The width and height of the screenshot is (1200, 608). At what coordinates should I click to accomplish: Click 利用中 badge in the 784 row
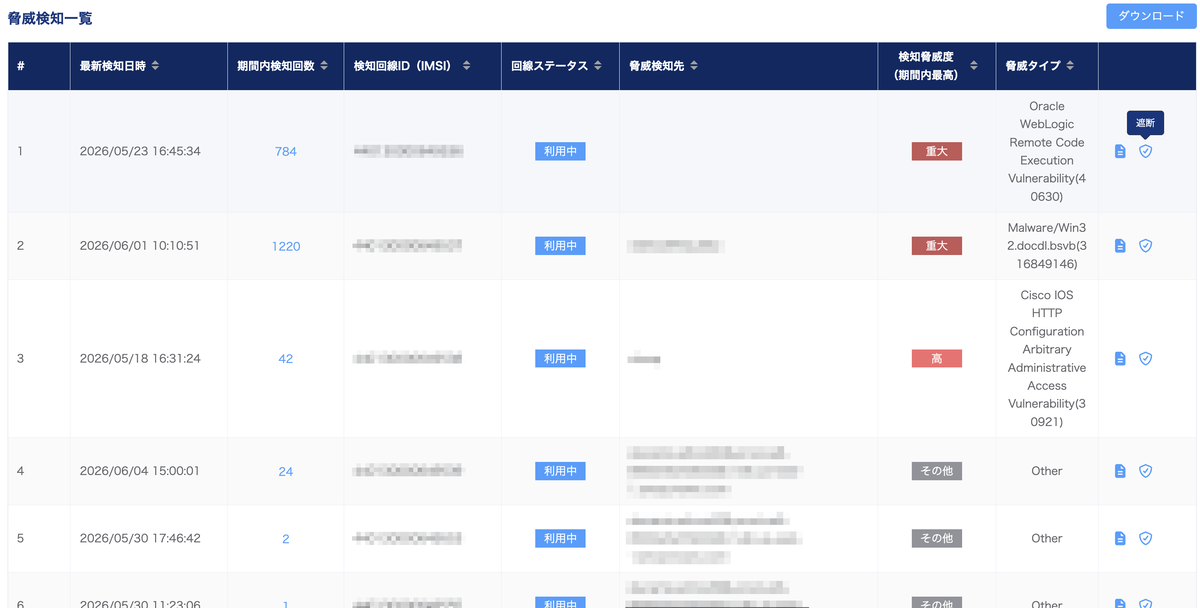click(x=560, y=151)
